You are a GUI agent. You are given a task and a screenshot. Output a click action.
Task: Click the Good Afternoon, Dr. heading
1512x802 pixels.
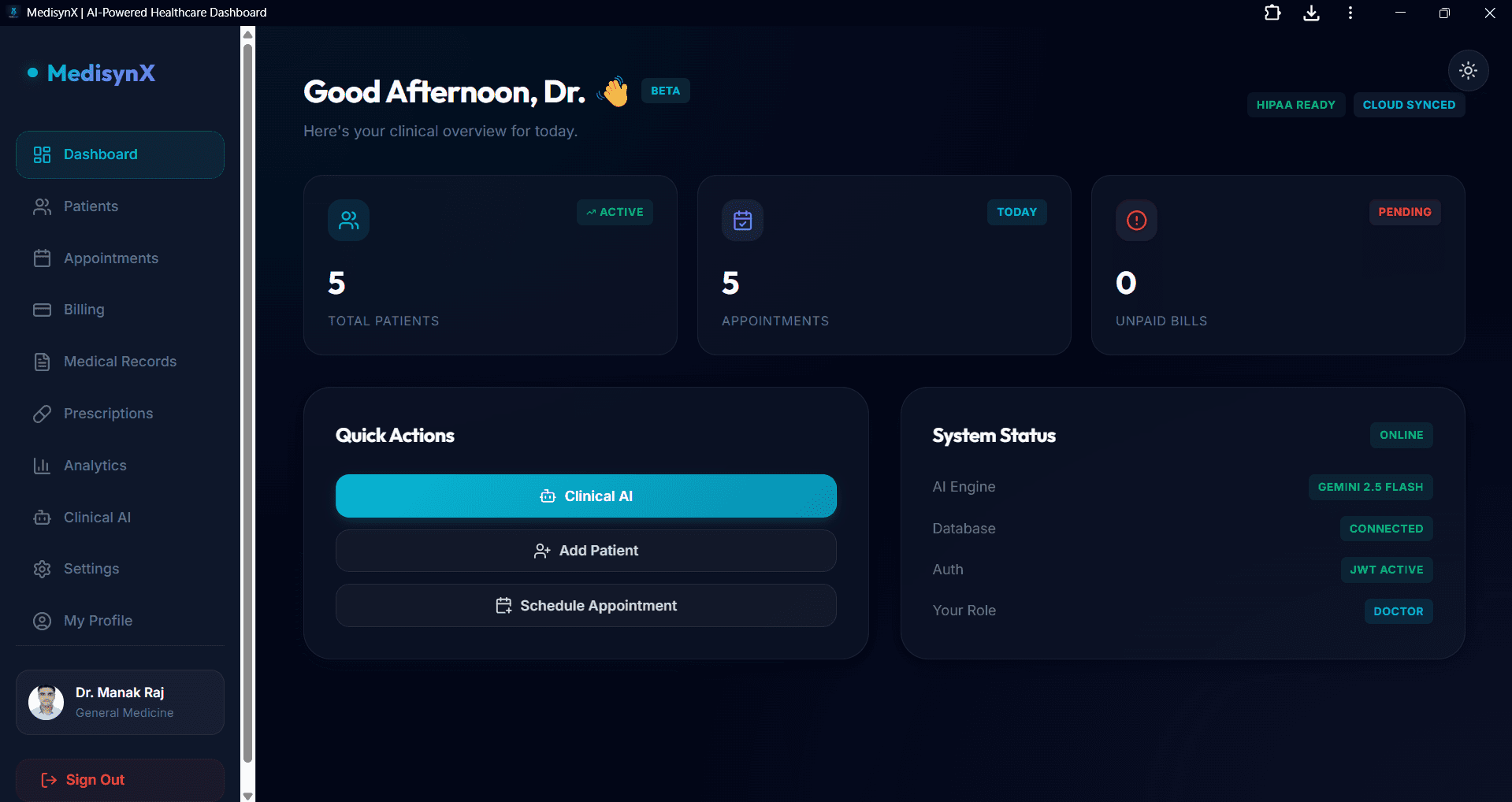pyautogui.click(x=444, y=92)
